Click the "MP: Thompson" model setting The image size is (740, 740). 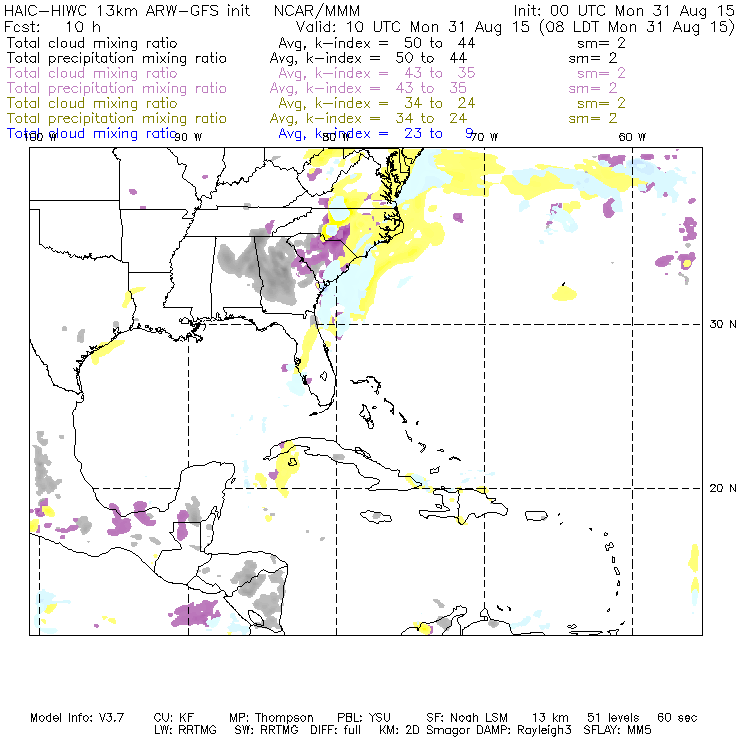pos(271,718)
